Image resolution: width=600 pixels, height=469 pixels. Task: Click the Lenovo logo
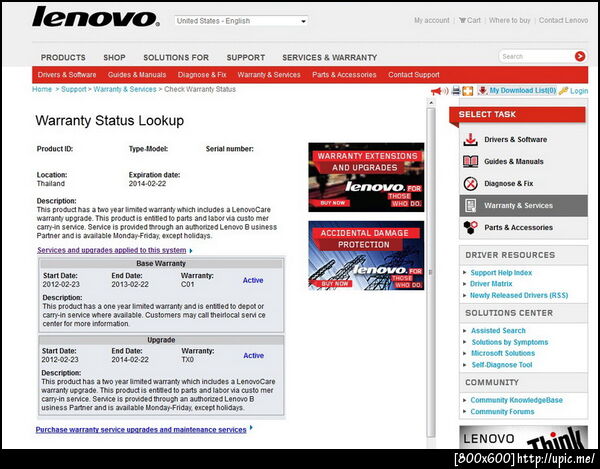click(96, 18)
